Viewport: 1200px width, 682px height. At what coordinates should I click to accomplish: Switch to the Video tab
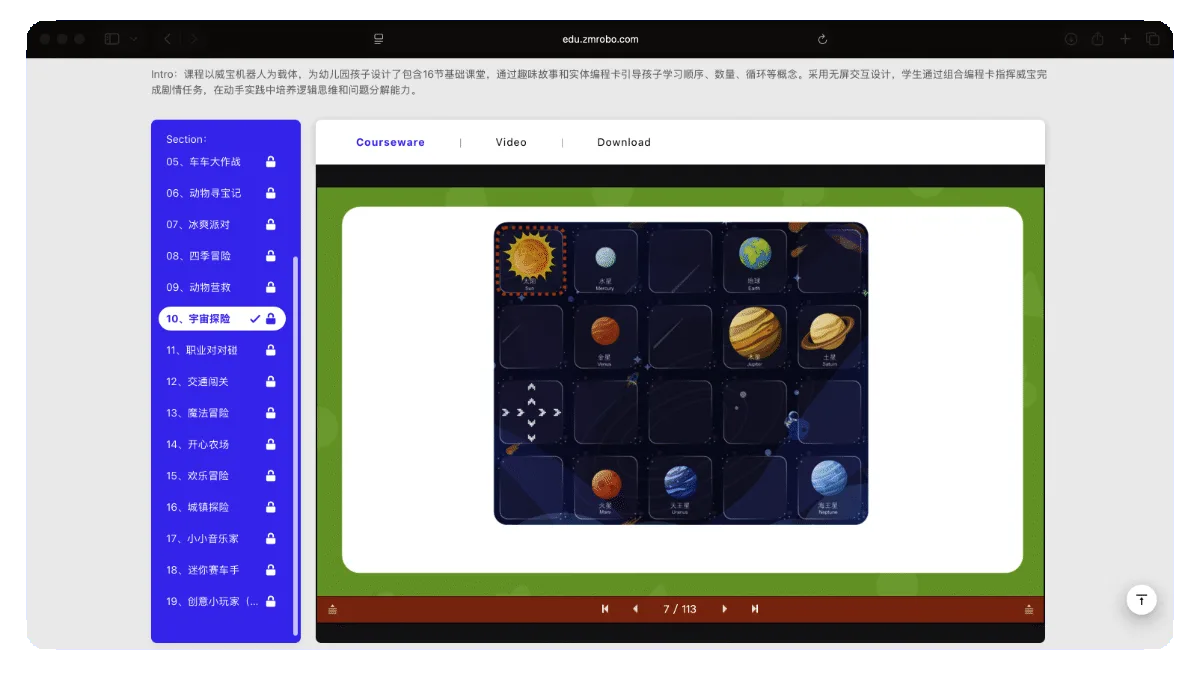pyautogui.click(x=511, y=142)
